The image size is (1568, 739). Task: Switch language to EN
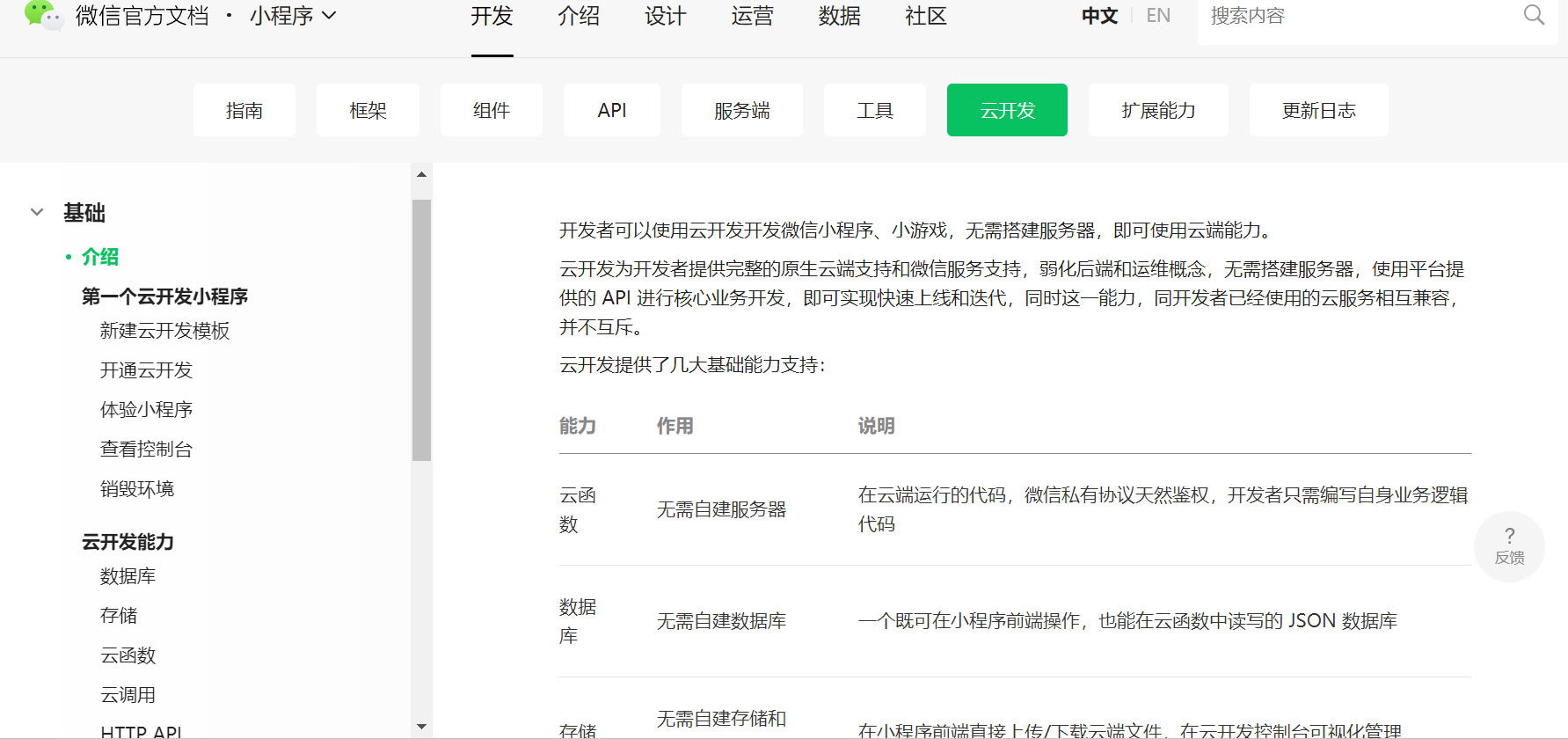(1158, 16)
